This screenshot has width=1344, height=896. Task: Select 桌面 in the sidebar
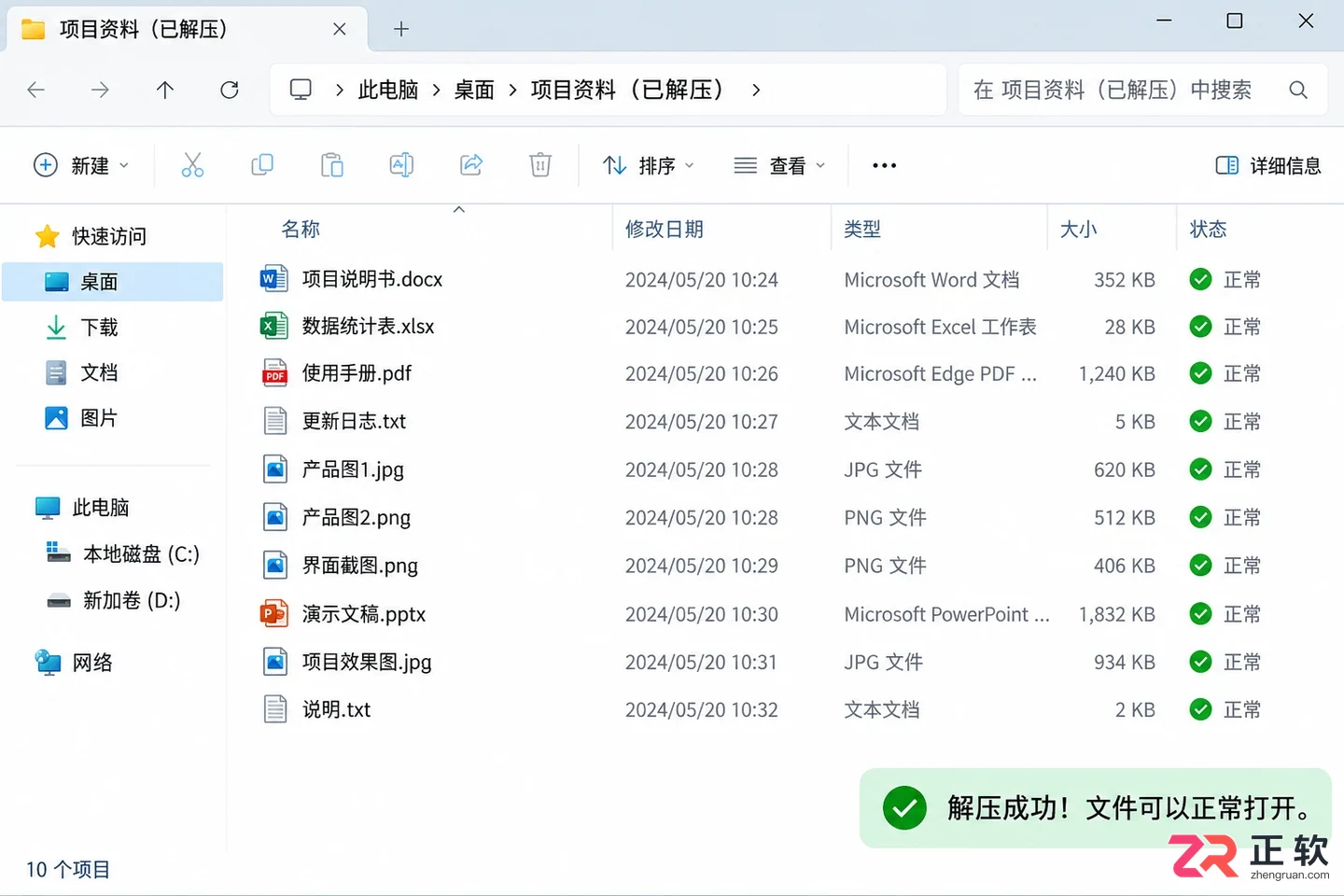pos(113,282)
